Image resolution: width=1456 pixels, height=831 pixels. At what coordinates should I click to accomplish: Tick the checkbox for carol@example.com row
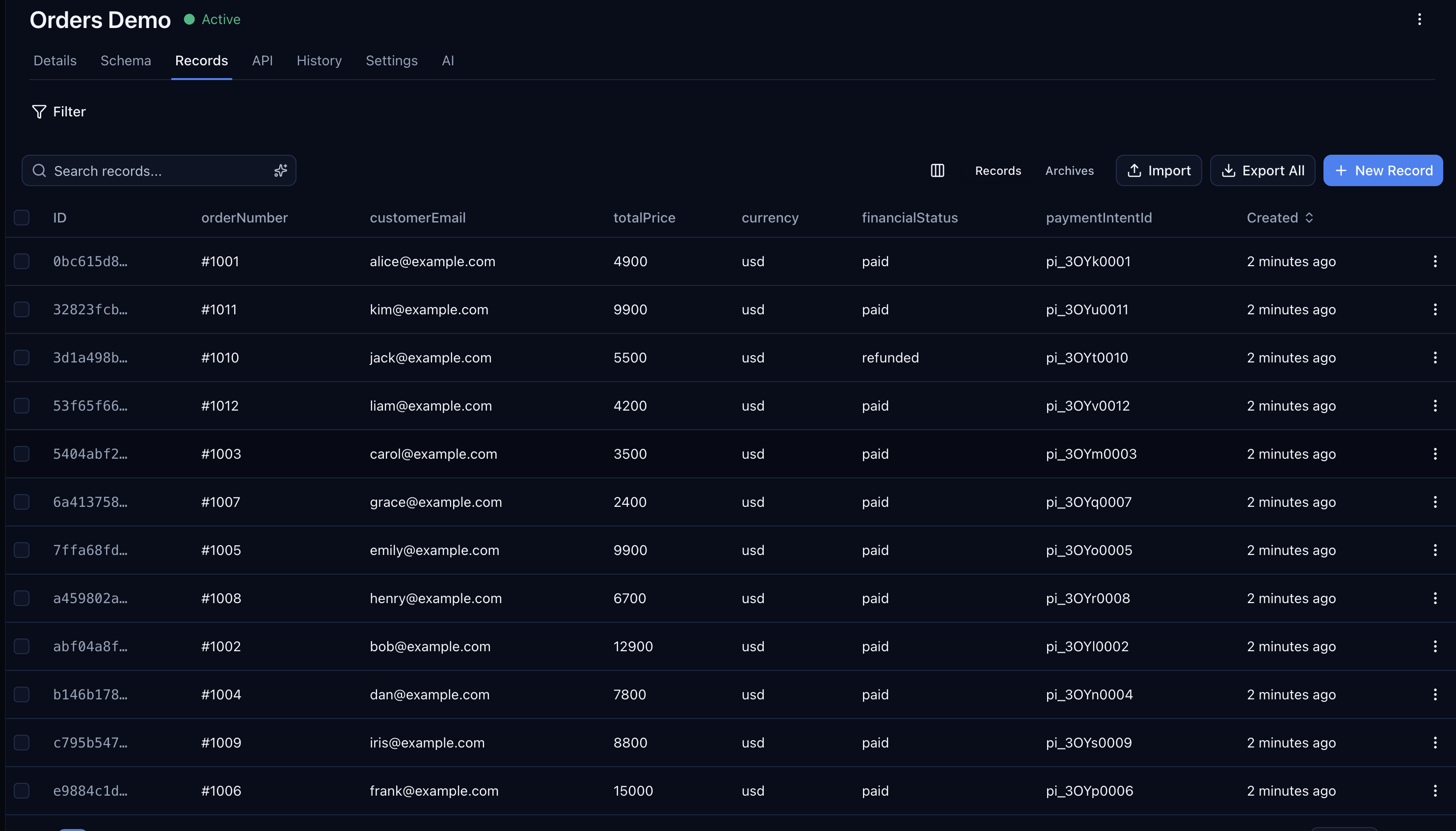(22, 454)
